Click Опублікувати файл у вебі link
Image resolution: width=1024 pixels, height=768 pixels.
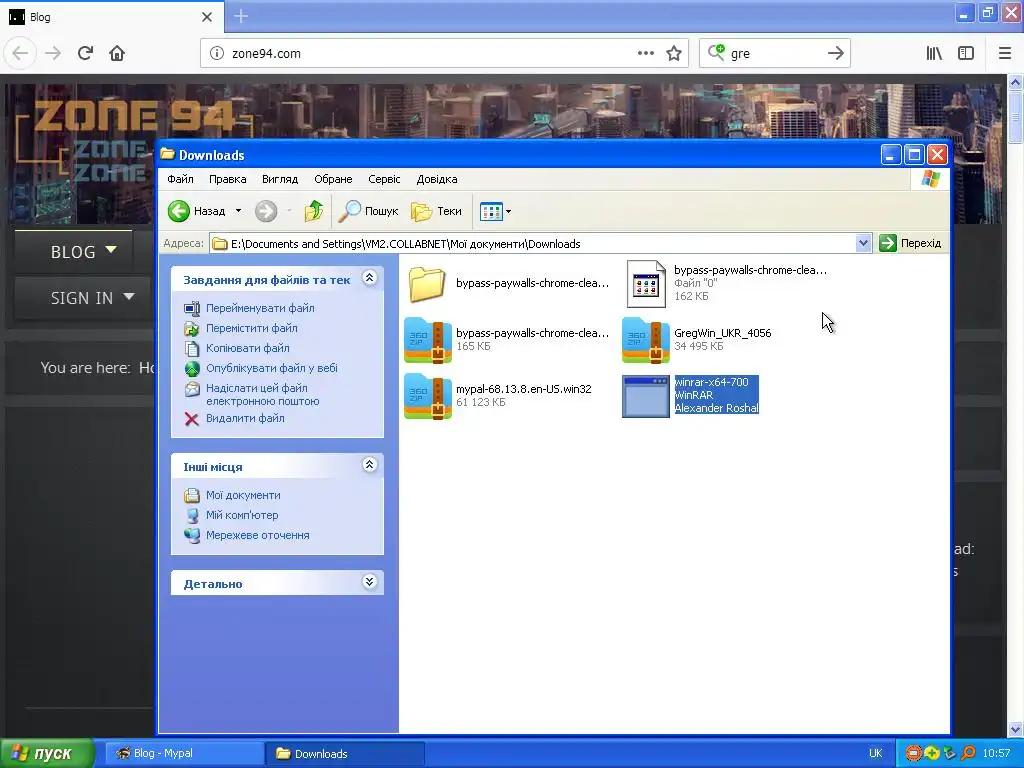tap(272, 368)
